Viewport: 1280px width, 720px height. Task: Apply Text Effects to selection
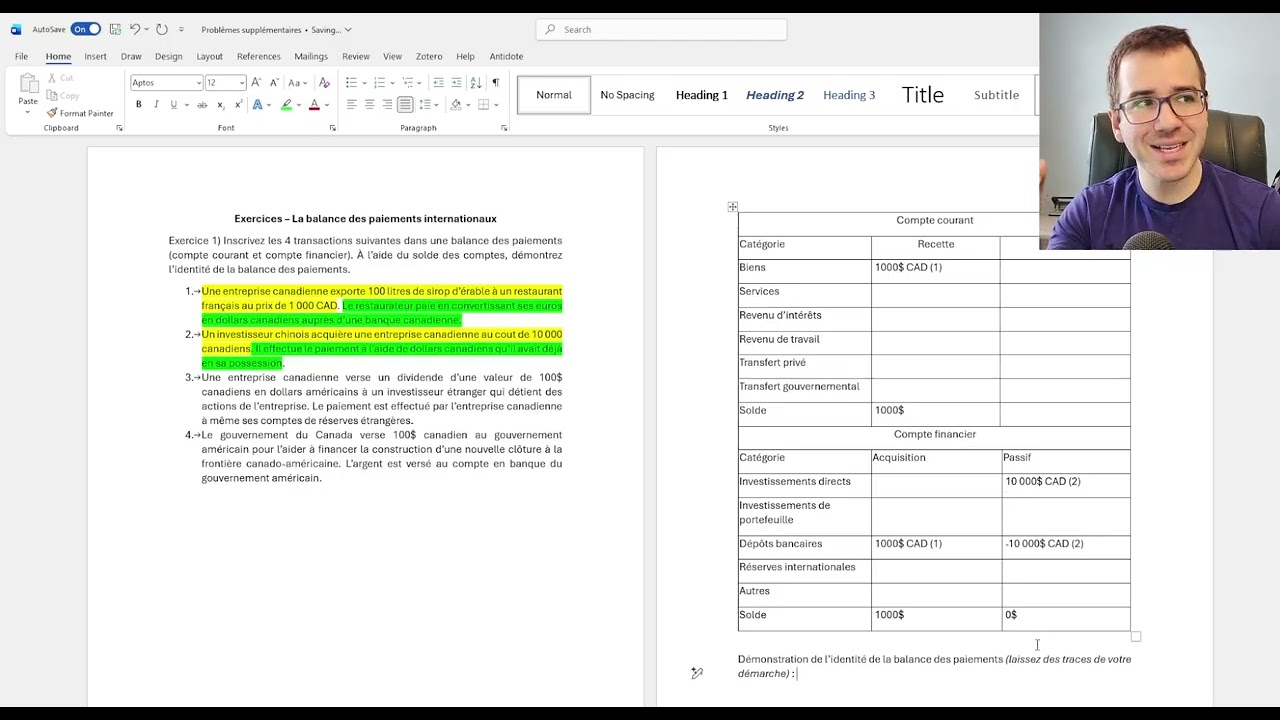coord(257,105)
